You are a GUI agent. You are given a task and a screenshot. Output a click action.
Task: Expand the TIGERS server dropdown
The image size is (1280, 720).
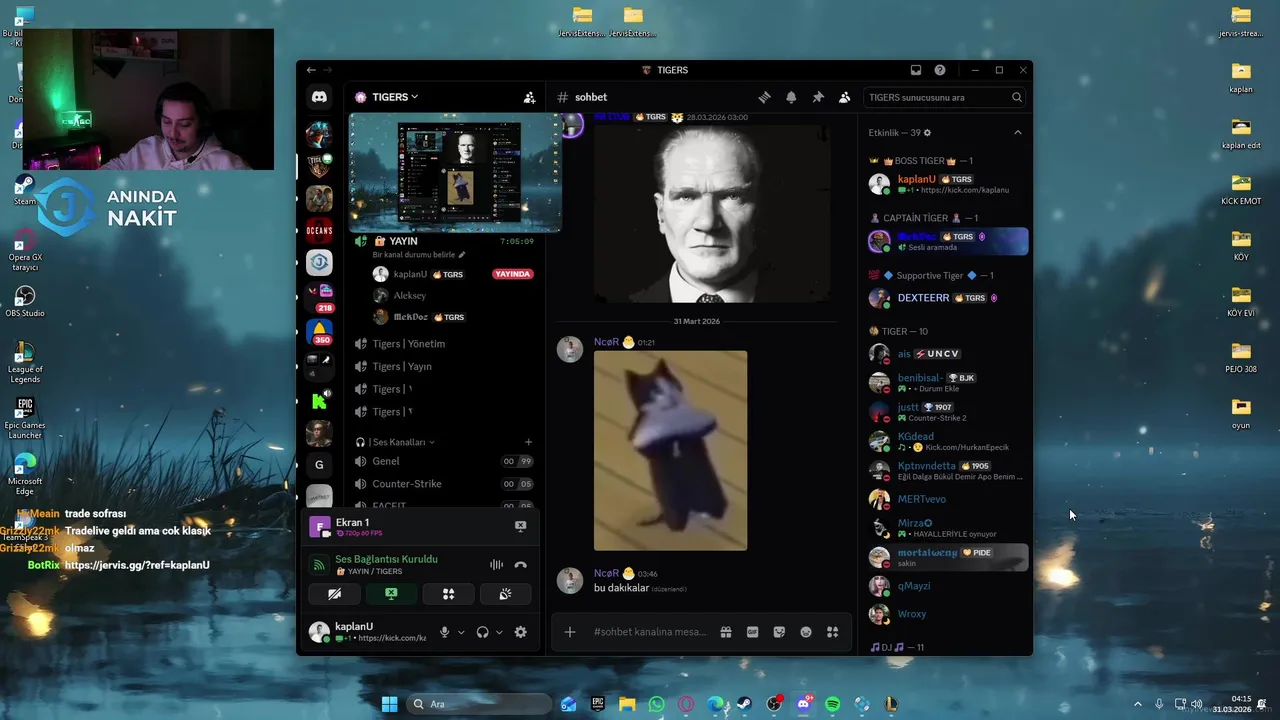tap(394, 97)
